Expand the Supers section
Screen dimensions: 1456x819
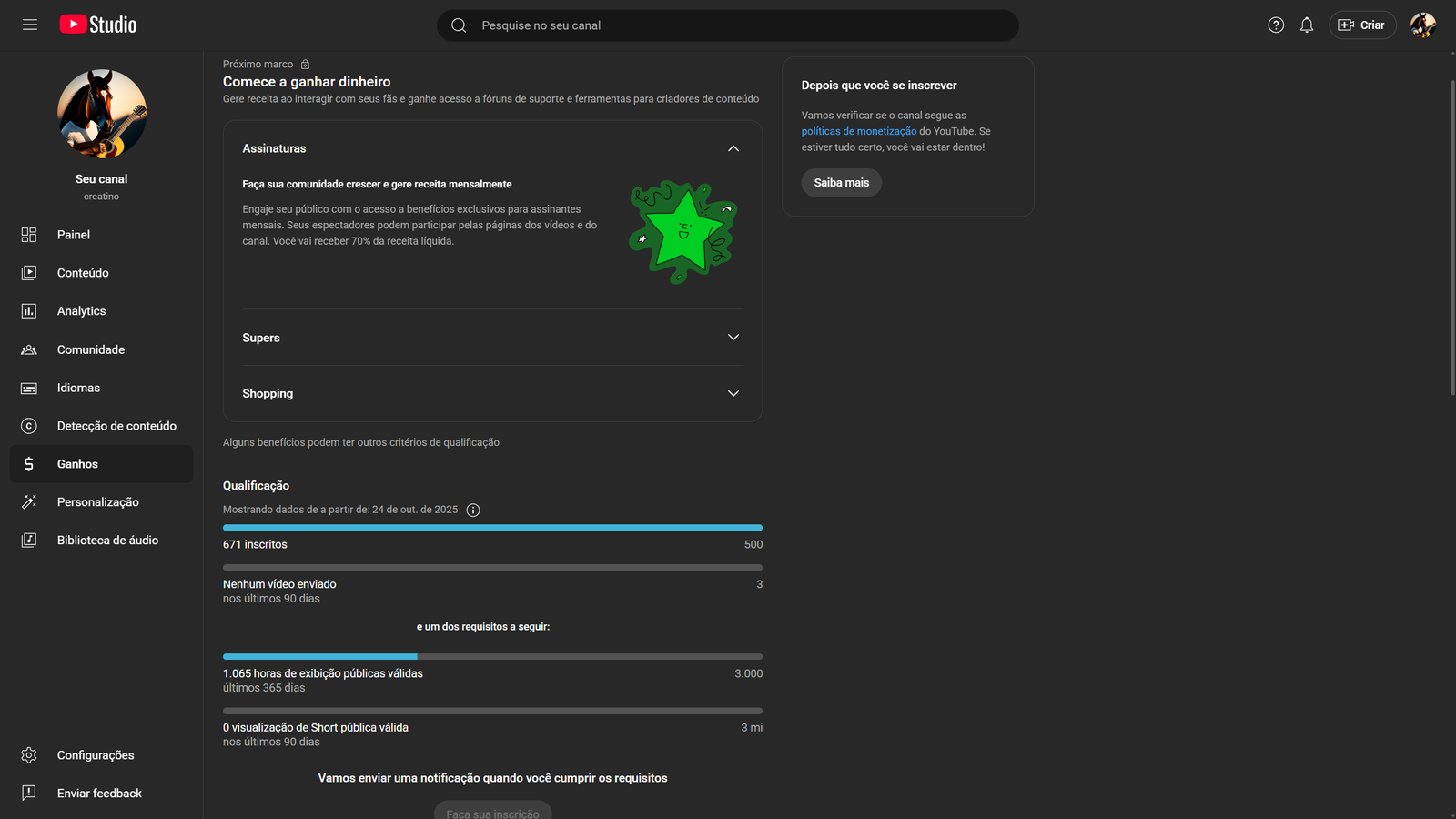coord(733,338)
